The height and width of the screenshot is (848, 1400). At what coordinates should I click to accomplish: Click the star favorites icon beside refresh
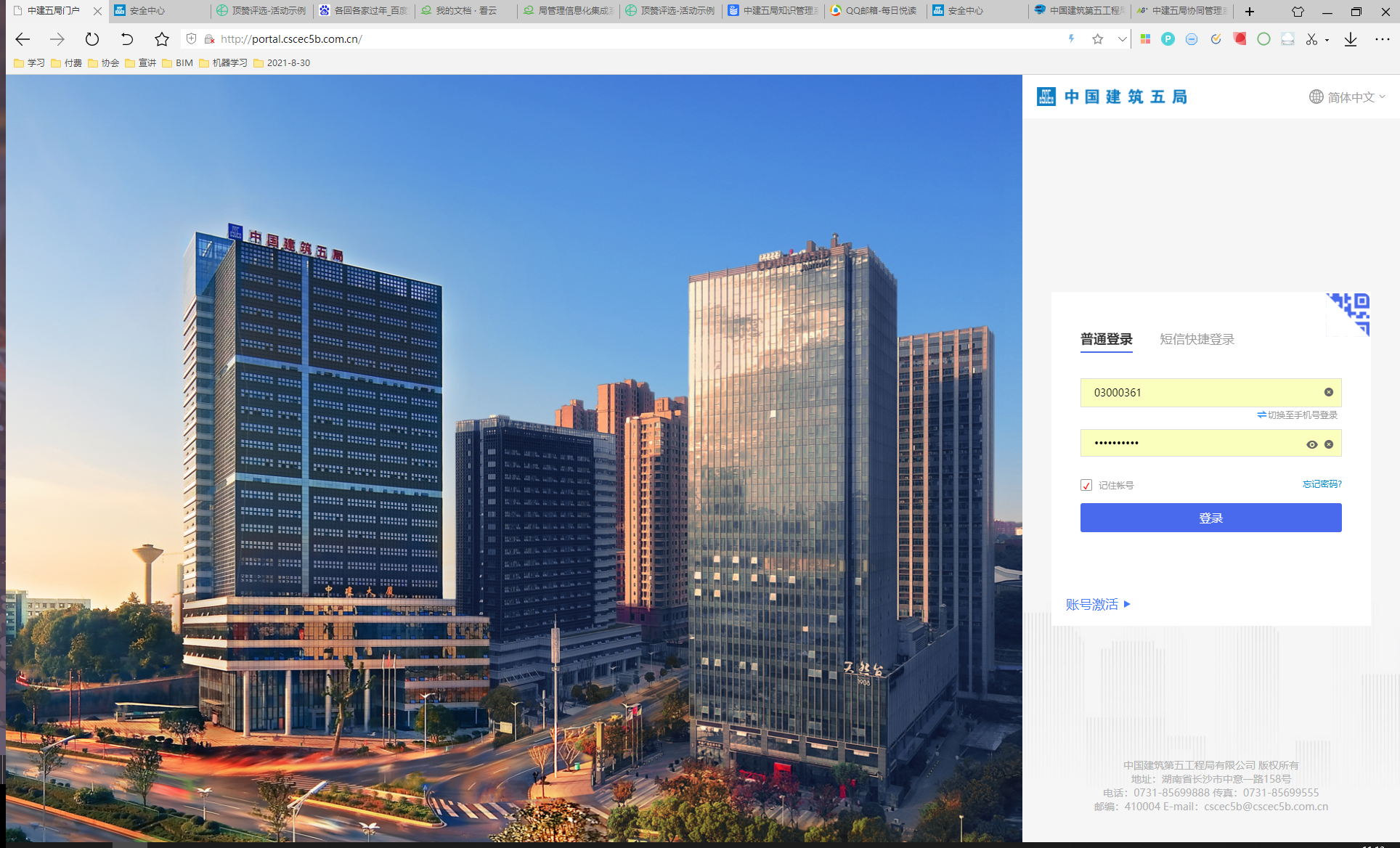tap(162, 39)
